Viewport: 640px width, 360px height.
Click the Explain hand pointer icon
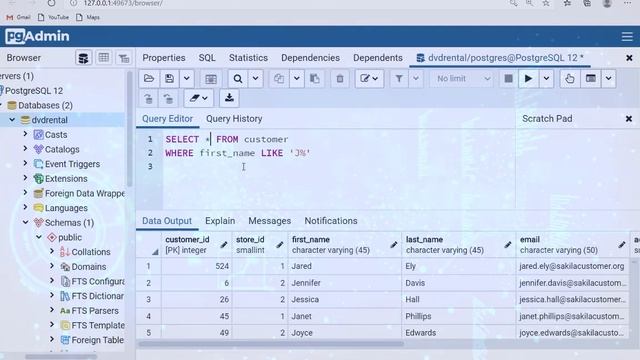coord(570,79)
